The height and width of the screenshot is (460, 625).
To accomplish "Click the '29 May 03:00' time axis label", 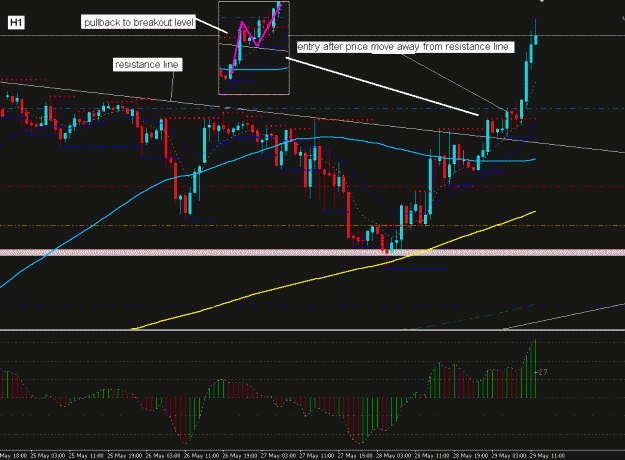I will point(509,456).
